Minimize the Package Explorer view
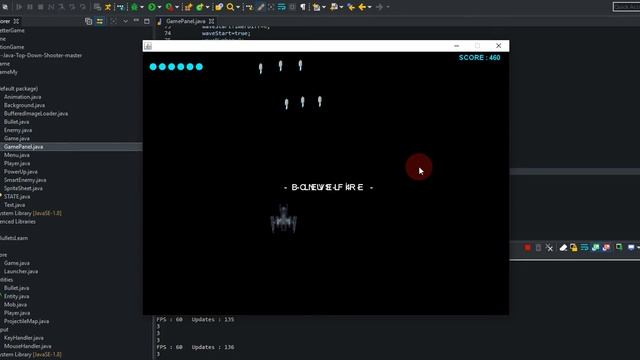 point(136,20)
